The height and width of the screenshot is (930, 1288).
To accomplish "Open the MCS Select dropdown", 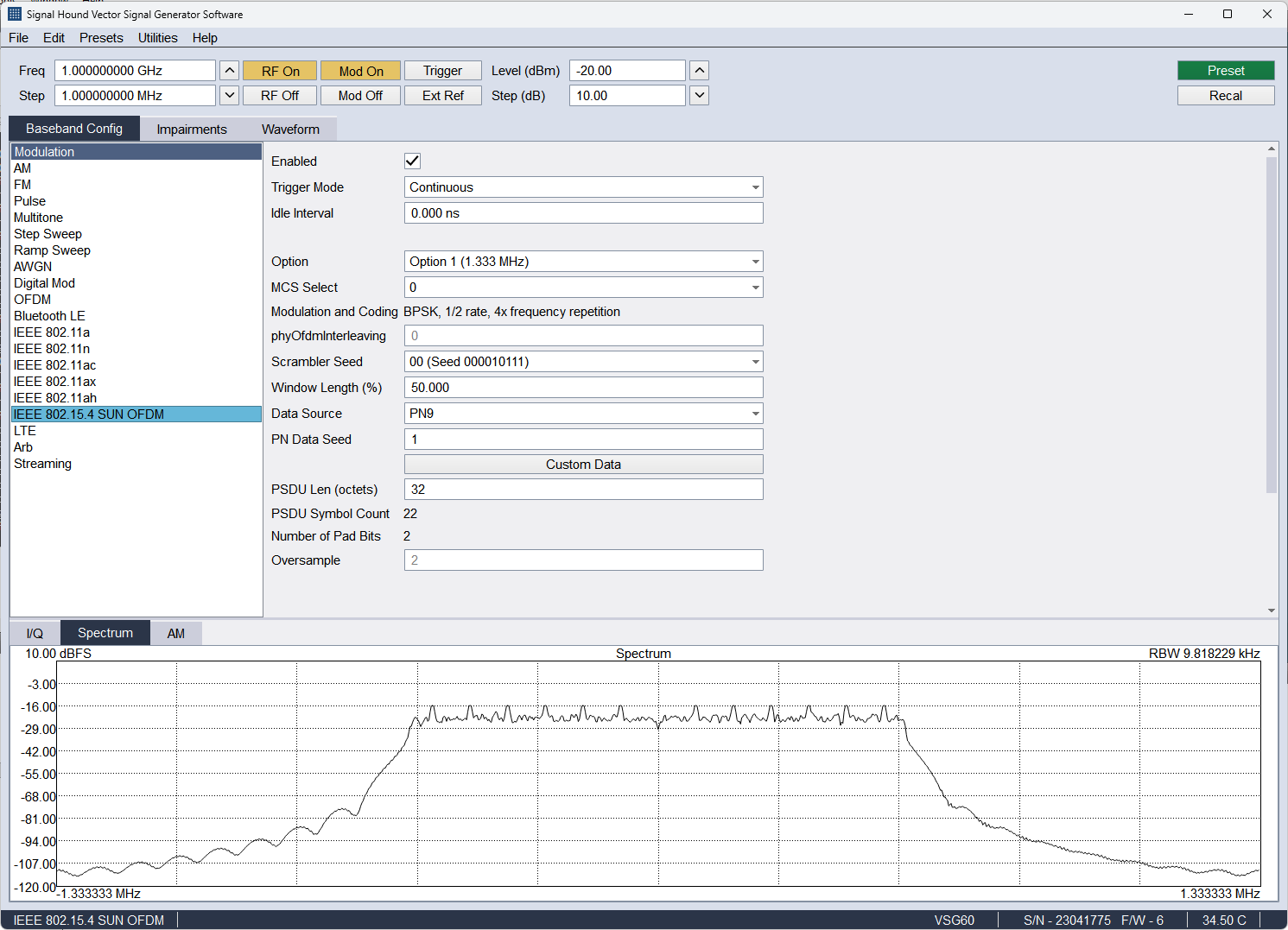I will click(583, 288).
